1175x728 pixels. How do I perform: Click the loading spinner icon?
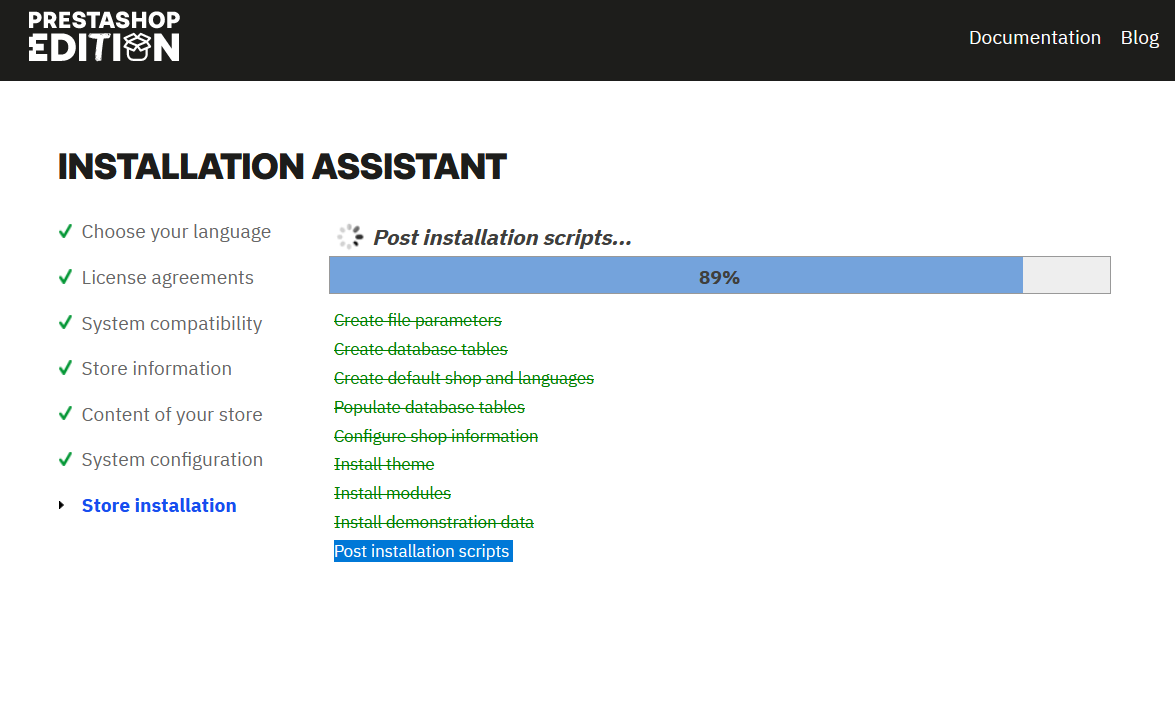coord(349,237)
